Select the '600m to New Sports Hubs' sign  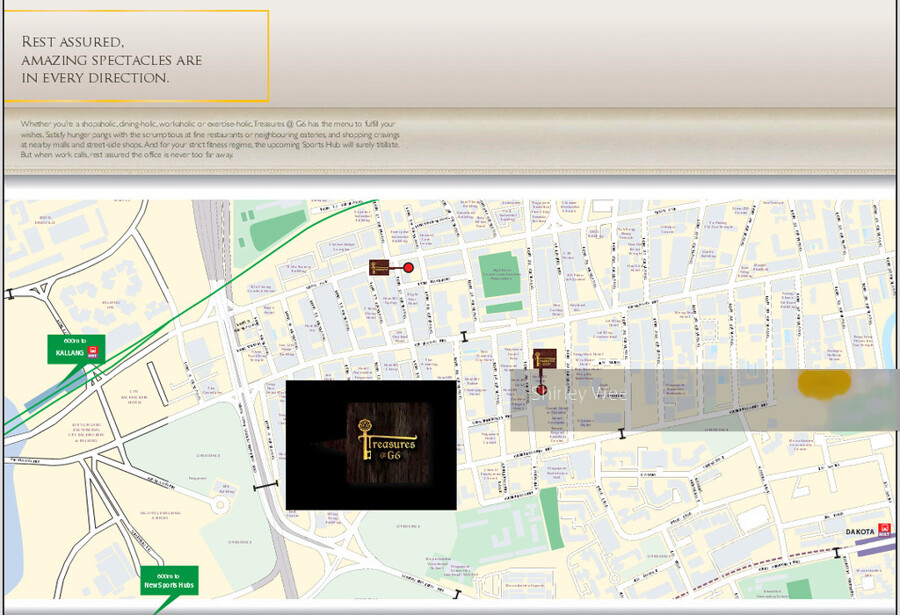tap(168, 580)
